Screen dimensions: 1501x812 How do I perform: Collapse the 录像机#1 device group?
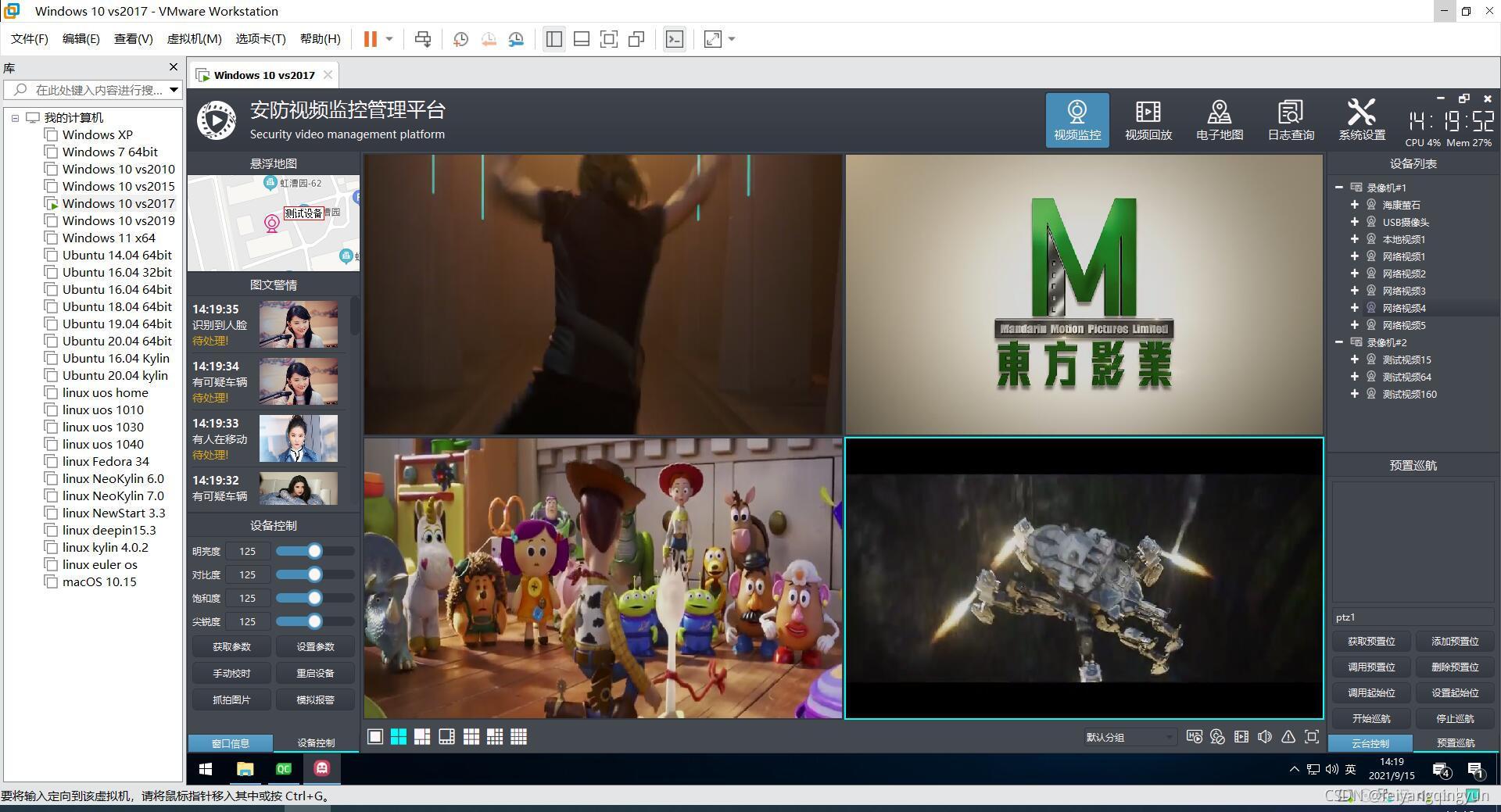click(1339, 188)
